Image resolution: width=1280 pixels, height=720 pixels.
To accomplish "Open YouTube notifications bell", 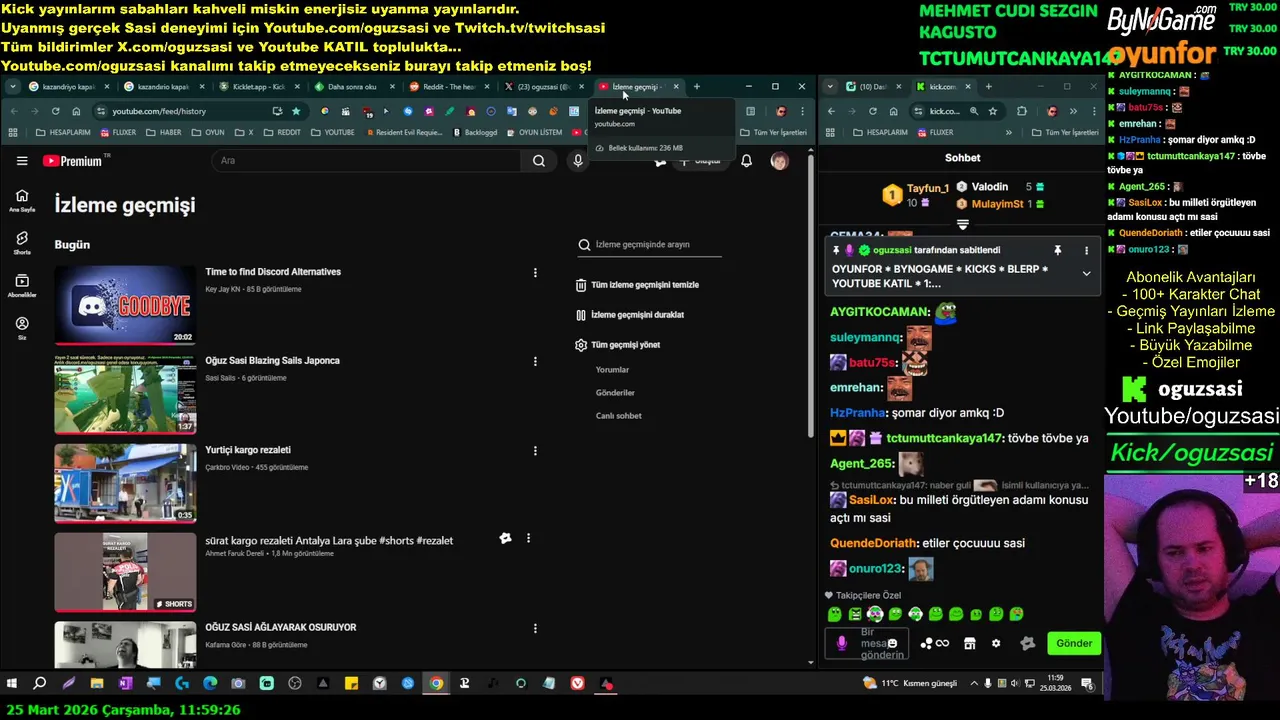I will [746, 161].
